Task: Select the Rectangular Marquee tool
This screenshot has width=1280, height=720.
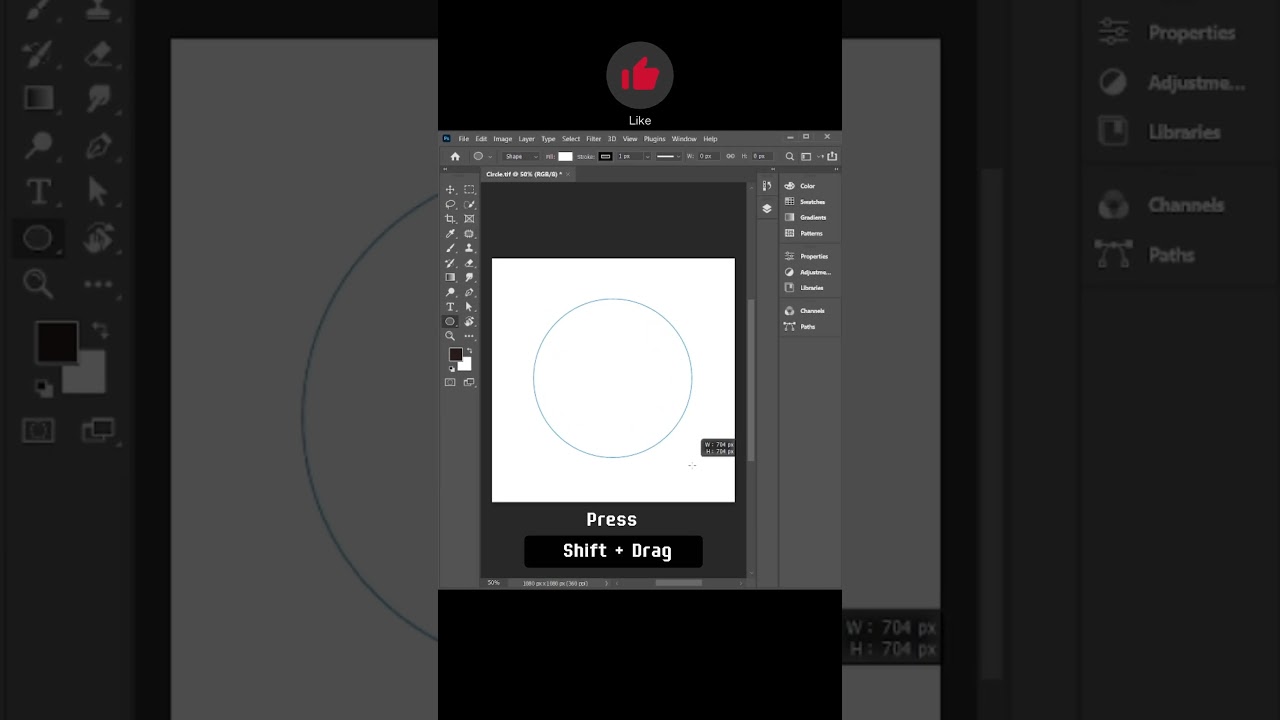Action: 469,190
